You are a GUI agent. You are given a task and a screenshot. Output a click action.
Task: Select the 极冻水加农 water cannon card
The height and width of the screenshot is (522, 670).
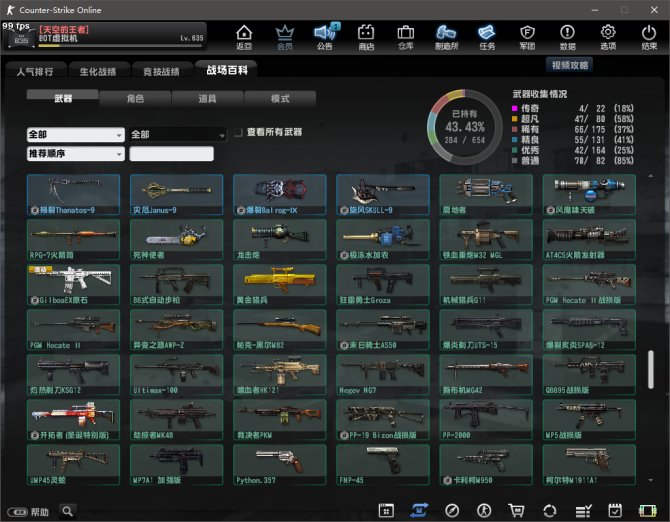tap(383, 240)
